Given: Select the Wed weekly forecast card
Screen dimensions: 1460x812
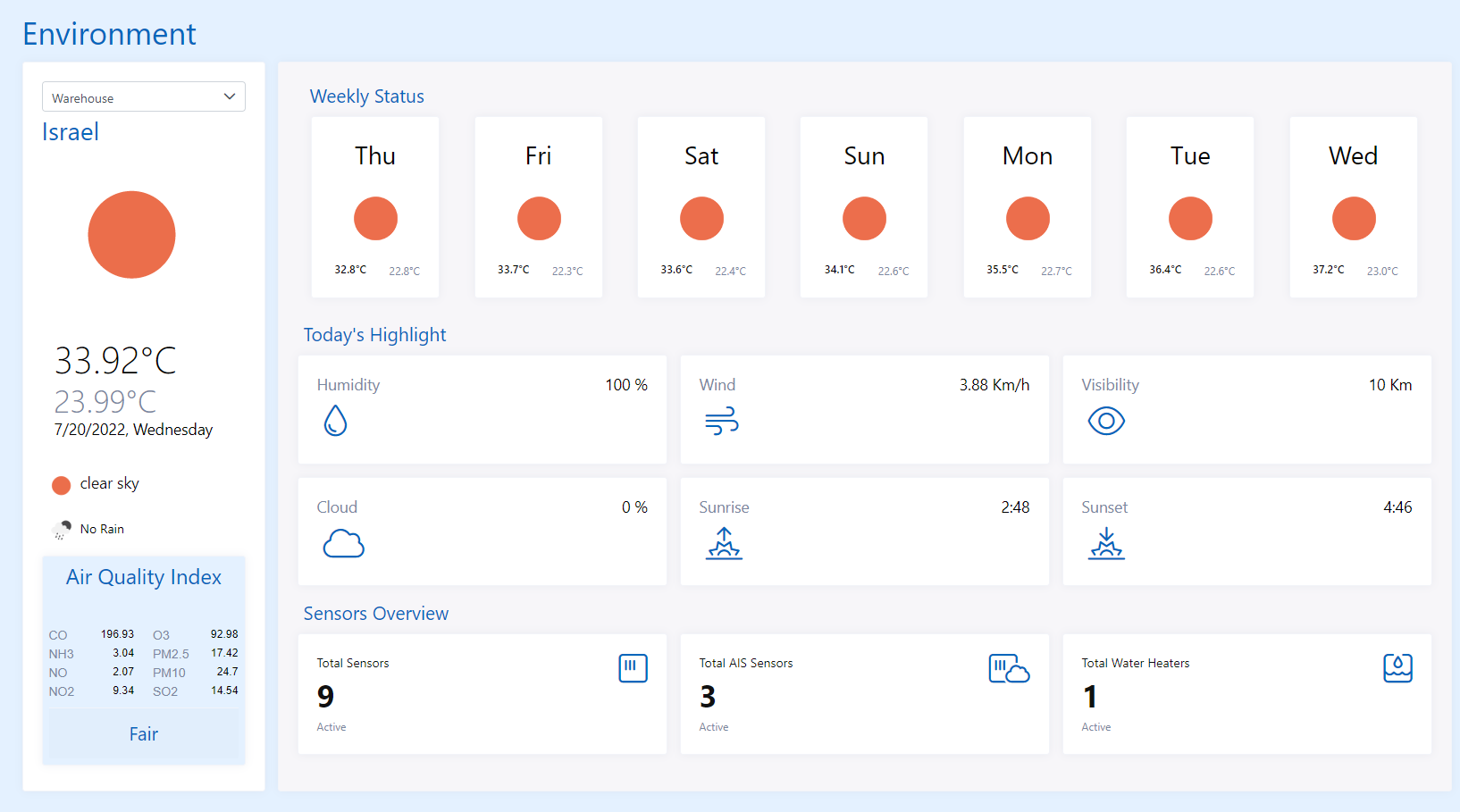Looking at the screenshot, I should (x=1353, y=206).
